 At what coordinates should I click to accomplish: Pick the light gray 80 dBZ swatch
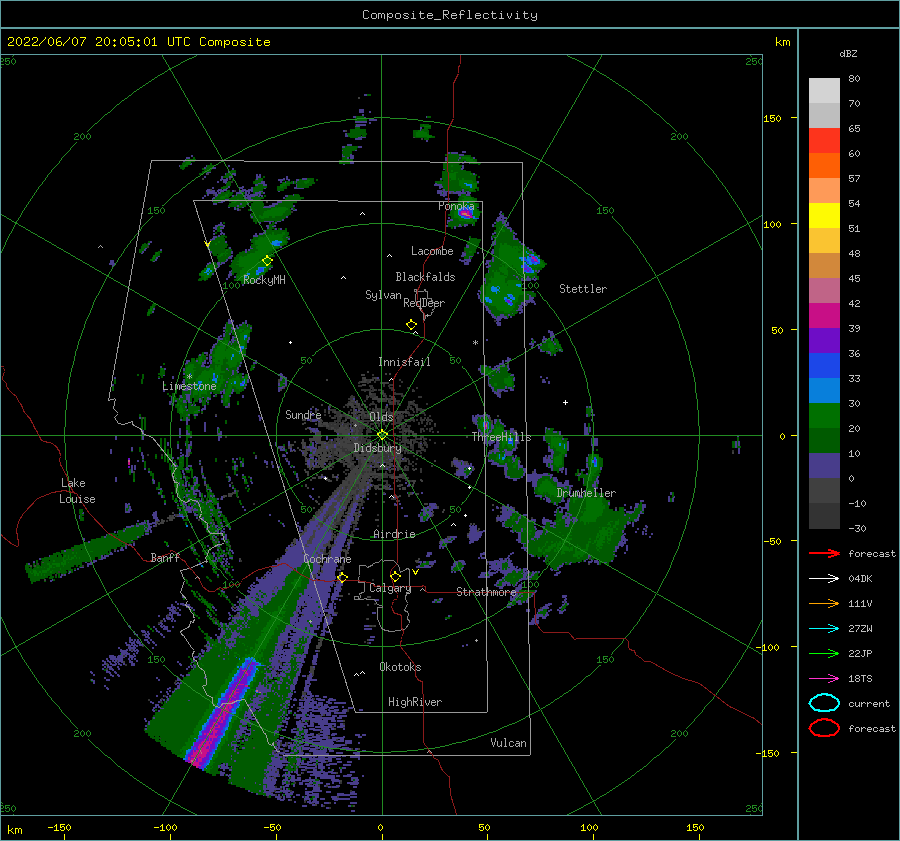824,91
